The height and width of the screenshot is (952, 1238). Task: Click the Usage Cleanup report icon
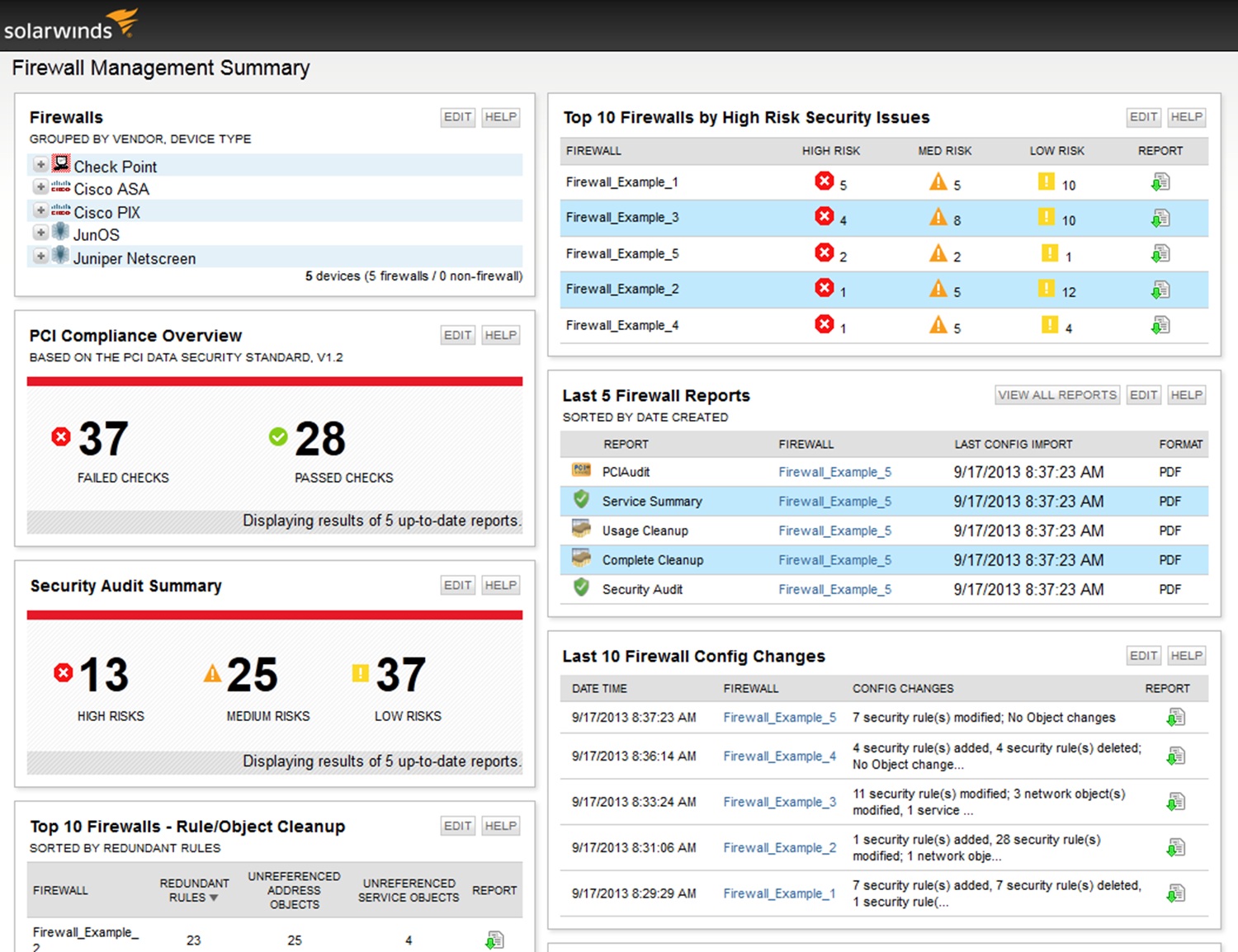coord(581,529)
